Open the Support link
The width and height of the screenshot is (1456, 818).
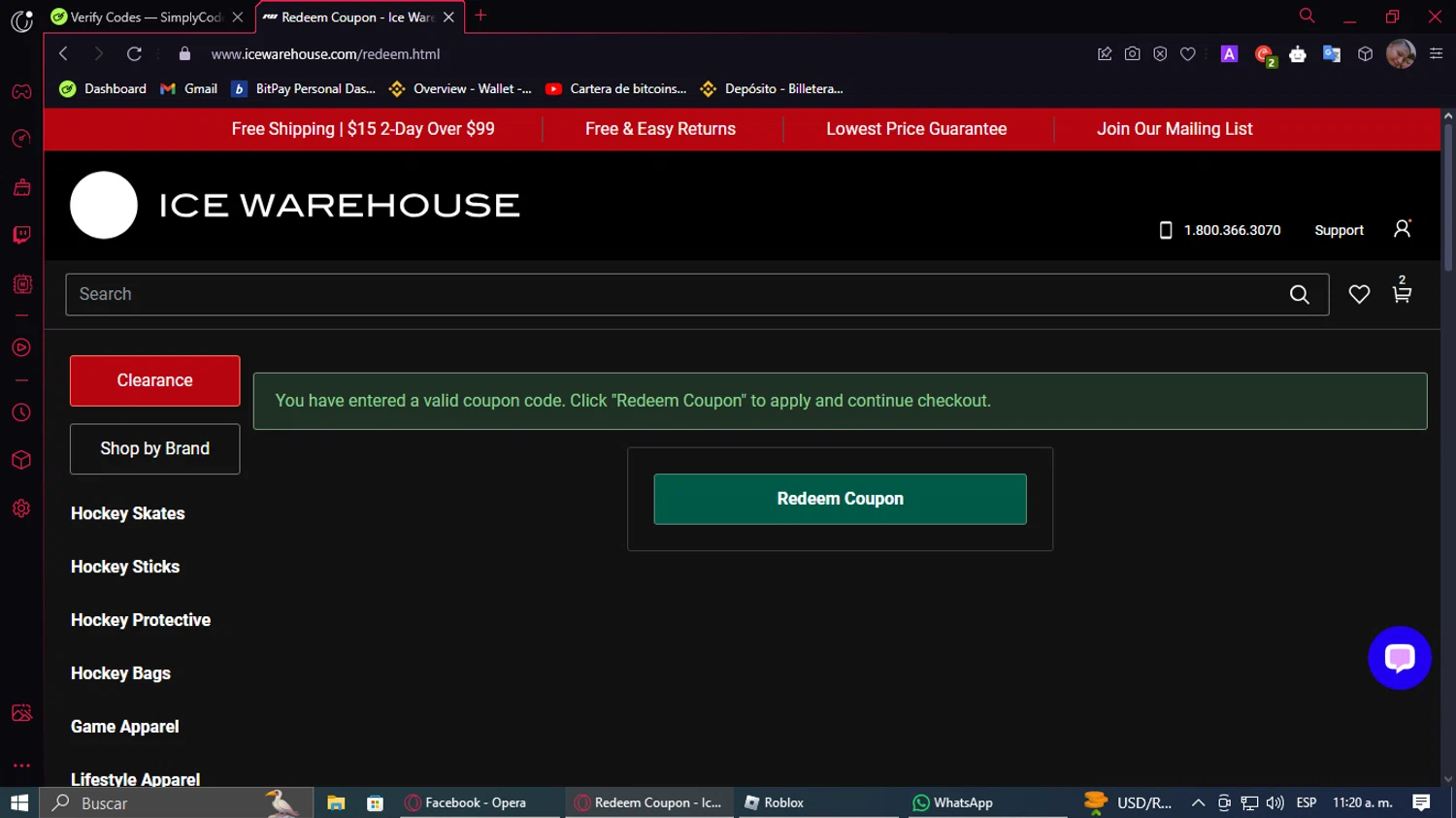pyautogui.click(x=1339, y=230)
